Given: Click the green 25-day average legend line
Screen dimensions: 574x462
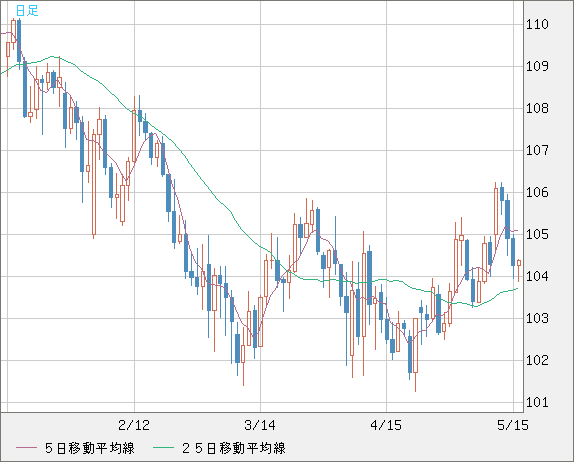Looking at the screenshot, I should point(163,448).
